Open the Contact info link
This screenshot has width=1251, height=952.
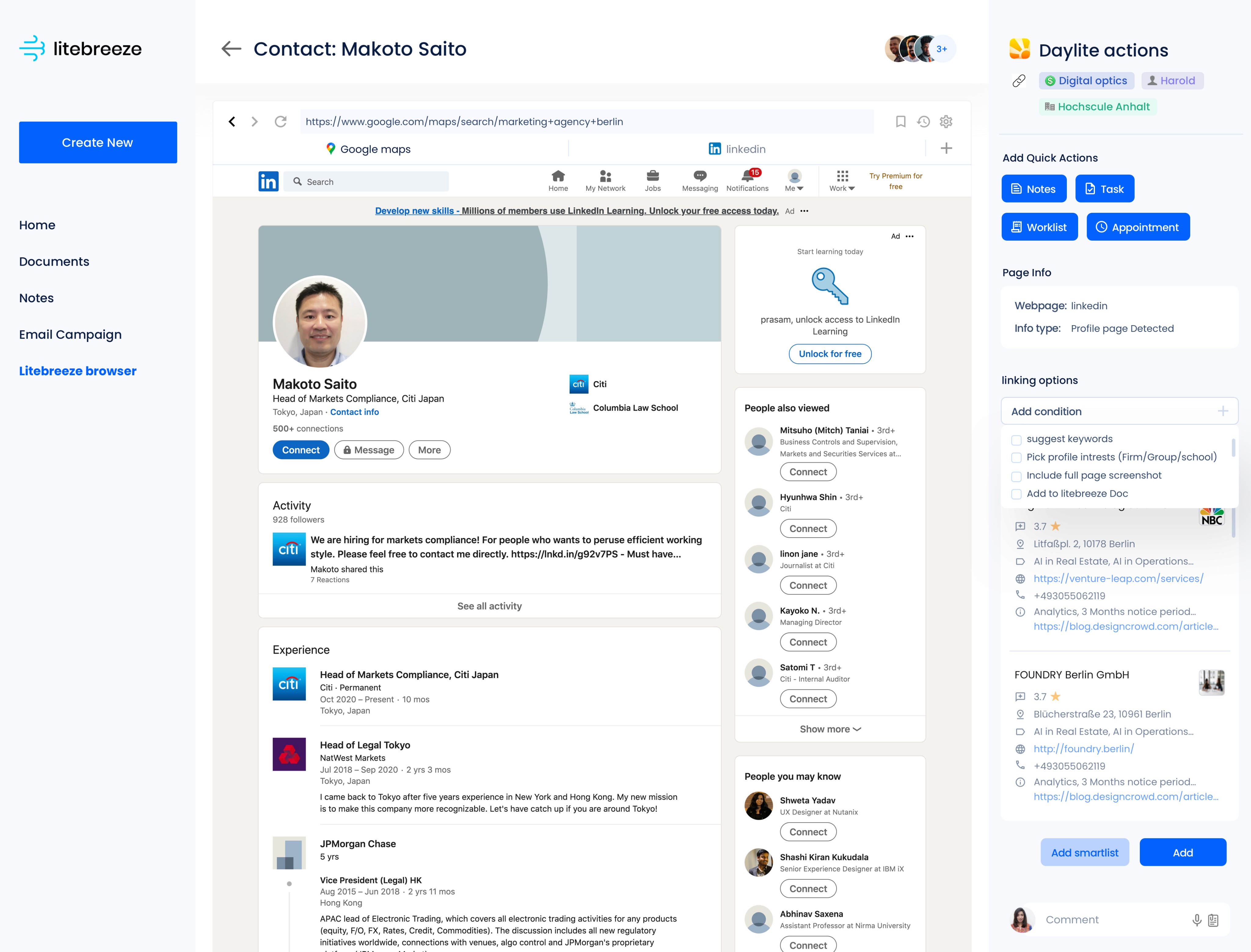(x=354, y=412)
